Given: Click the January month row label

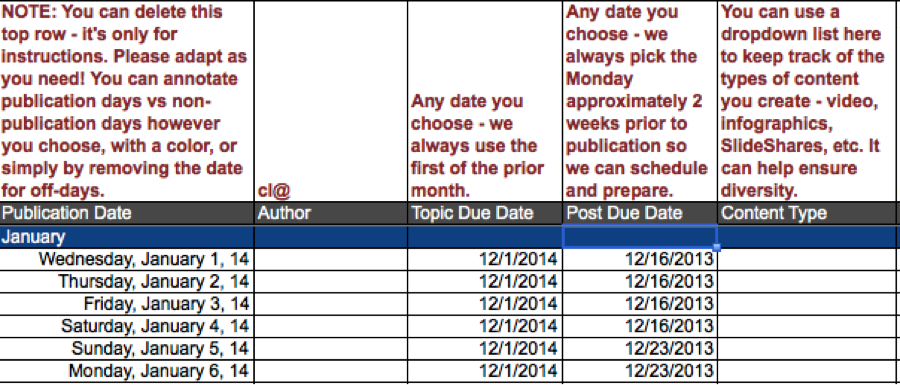Looking at the screenshot, I should [x=127, y=237].
